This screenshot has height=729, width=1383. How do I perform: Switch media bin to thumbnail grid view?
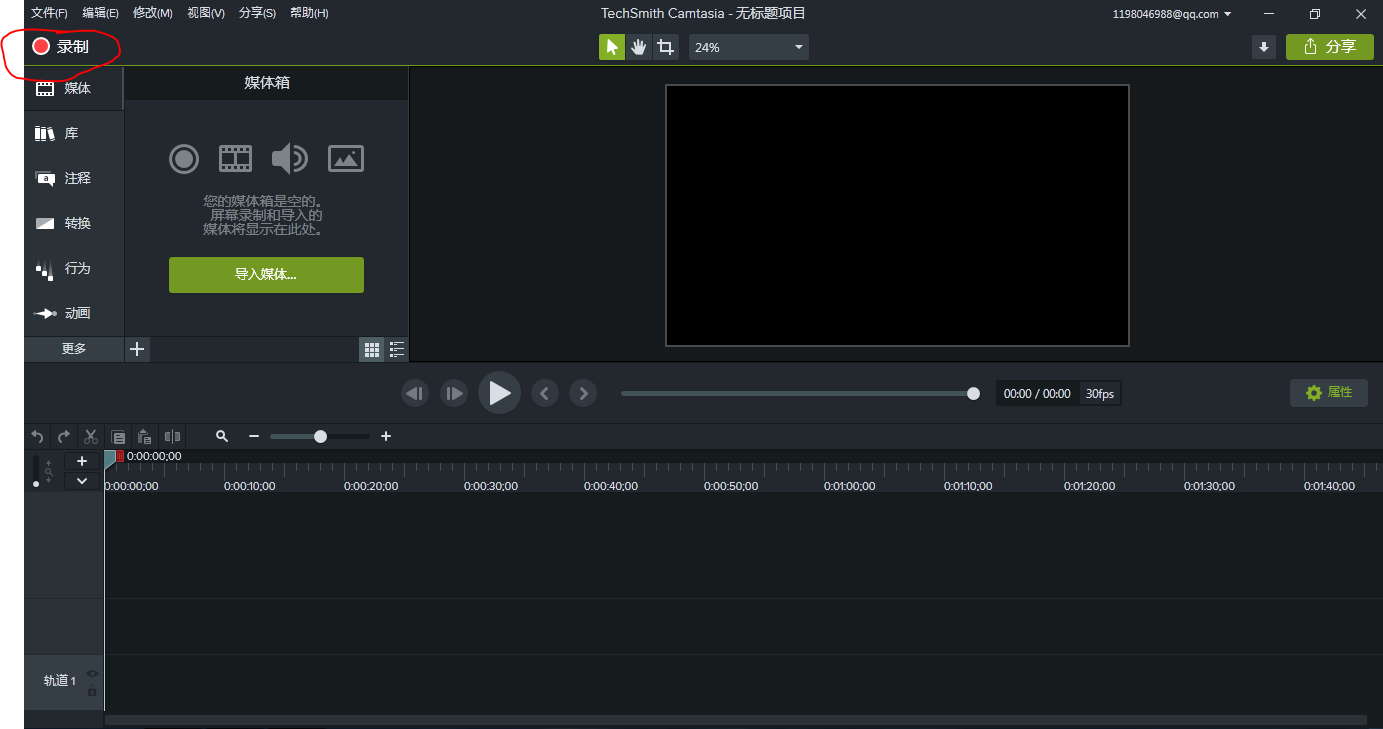(372, 349)
